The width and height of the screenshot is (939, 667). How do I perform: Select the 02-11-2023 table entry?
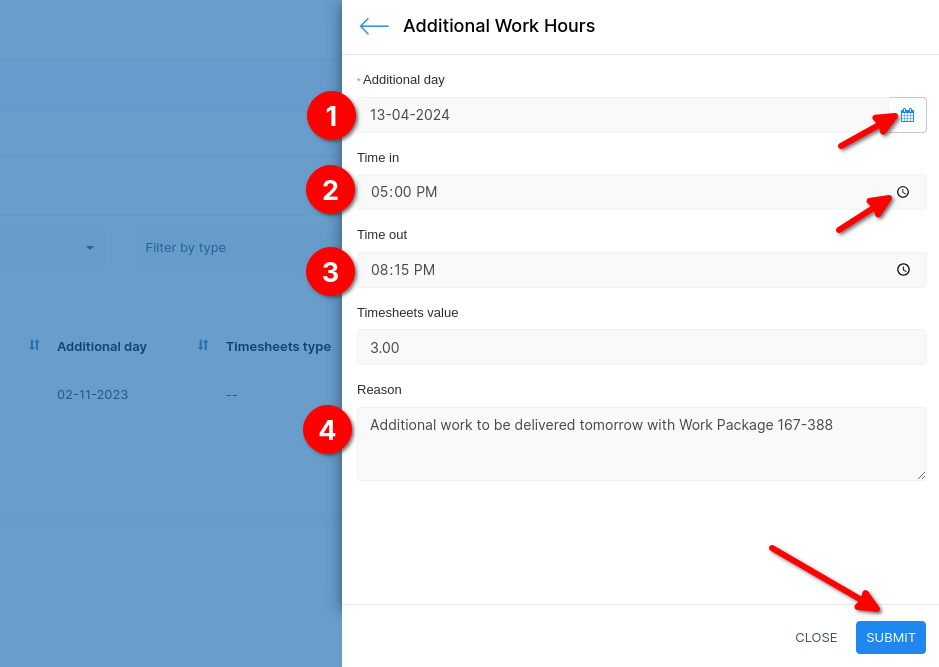92,395
